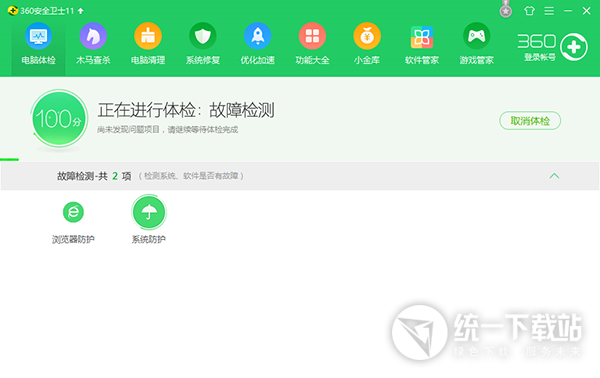Click the 故障检测-共 2 项 header text
Viewport: 600px width, 378px height.
point(94,176)
